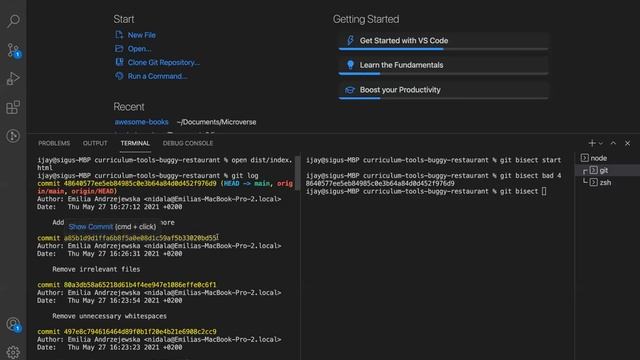Click the Learn the Fundamentals progress bar
Screen dimensions: 640x360
pos(443,74)
